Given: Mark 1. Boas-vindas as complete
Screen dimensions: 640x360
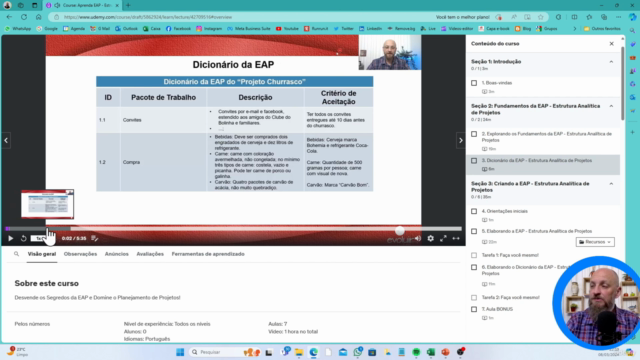Looking at the screenshot, I should (474, 83).
